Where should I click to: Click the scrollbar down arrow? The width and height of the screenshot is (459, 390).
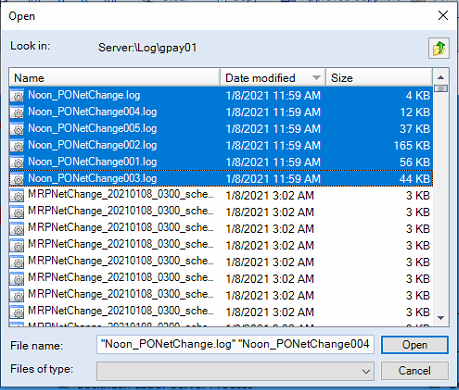tap(441, 318)
